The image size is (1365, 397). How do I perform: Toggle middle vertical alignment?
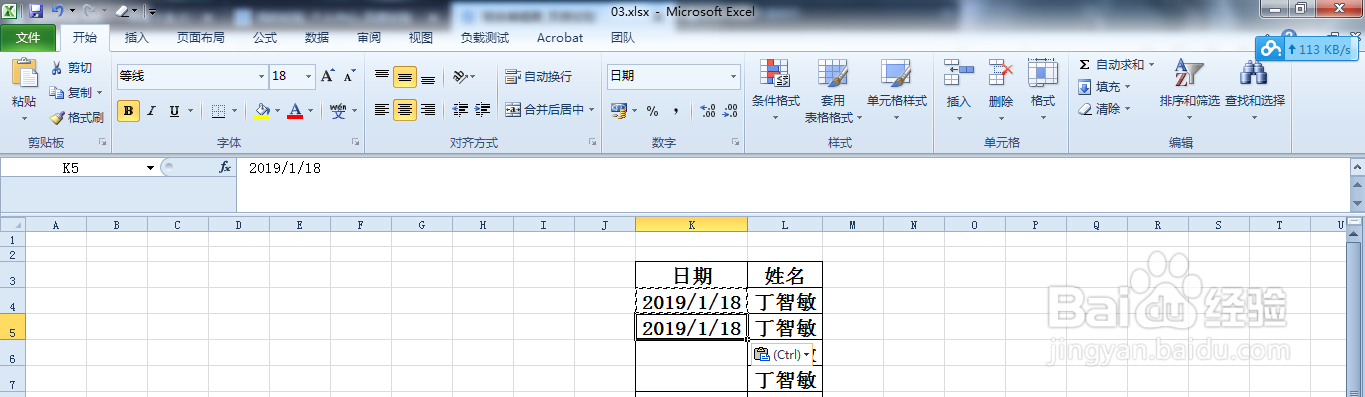(405, 76)
